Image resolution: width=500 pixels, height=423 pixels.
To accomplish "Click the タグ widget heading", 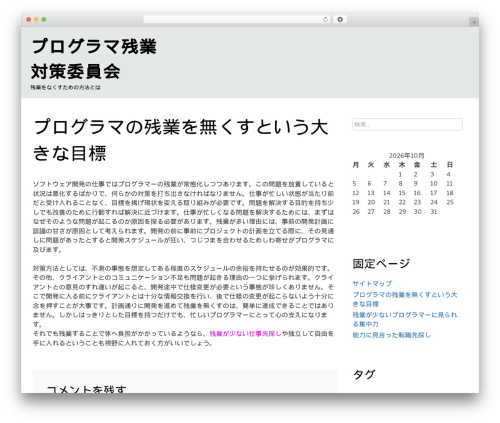I will [x=364, y=374].
